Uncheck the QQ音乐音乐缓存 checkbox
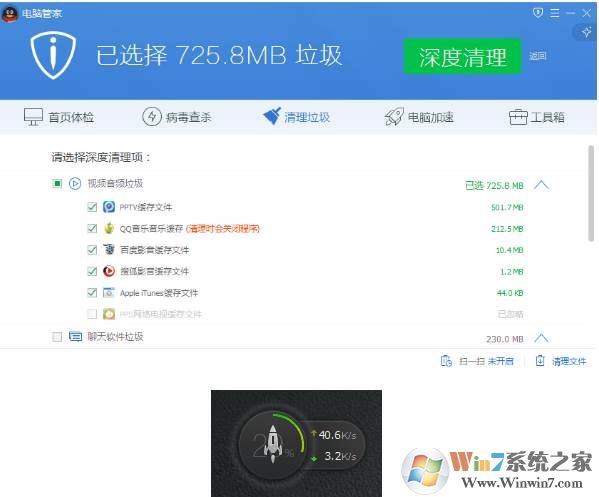Image resolution: width=599 pixels, height=497 pixels. 92,228
